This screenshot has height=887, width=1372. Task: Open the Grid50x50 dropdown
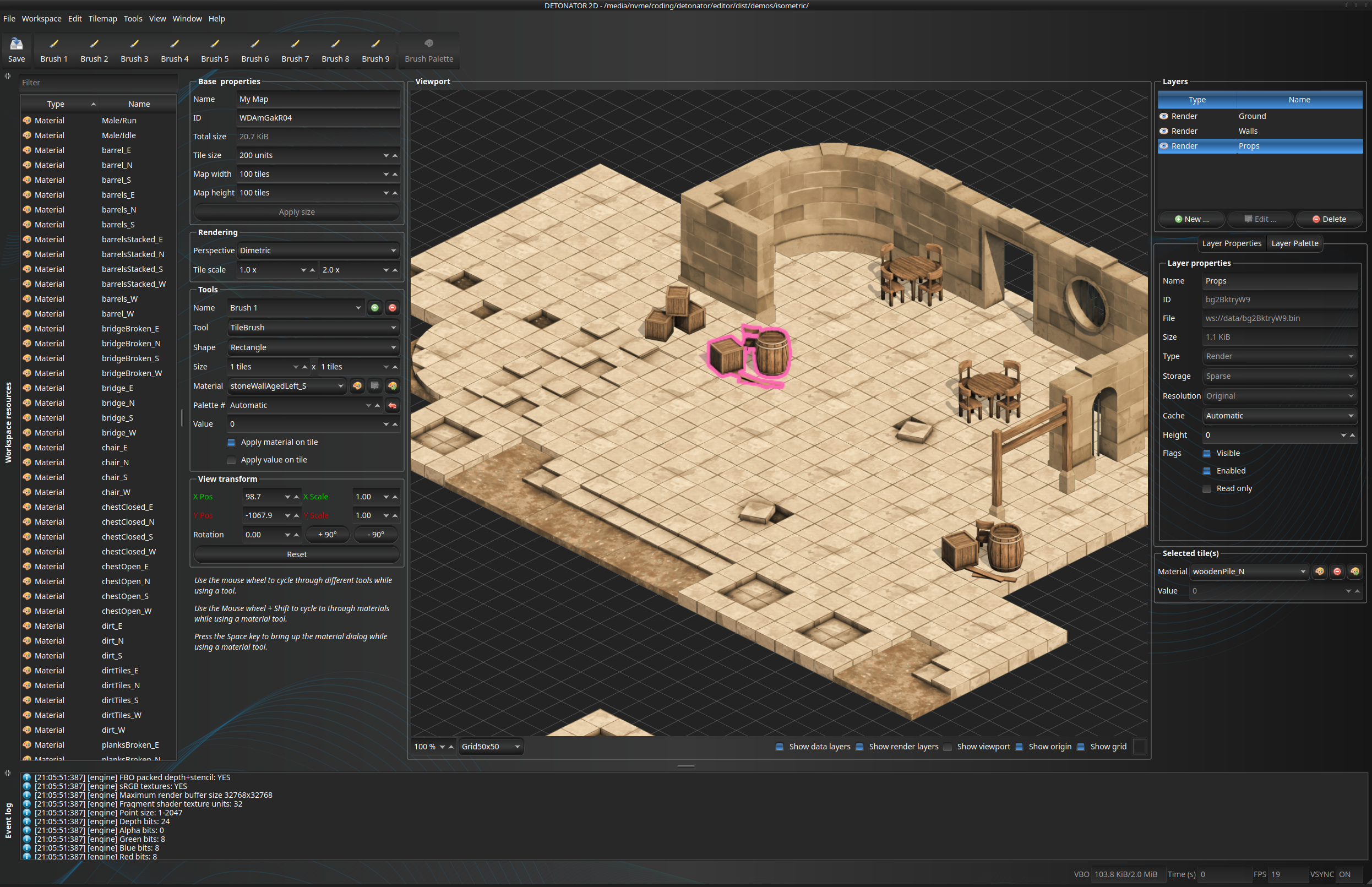tap(490, 747)
